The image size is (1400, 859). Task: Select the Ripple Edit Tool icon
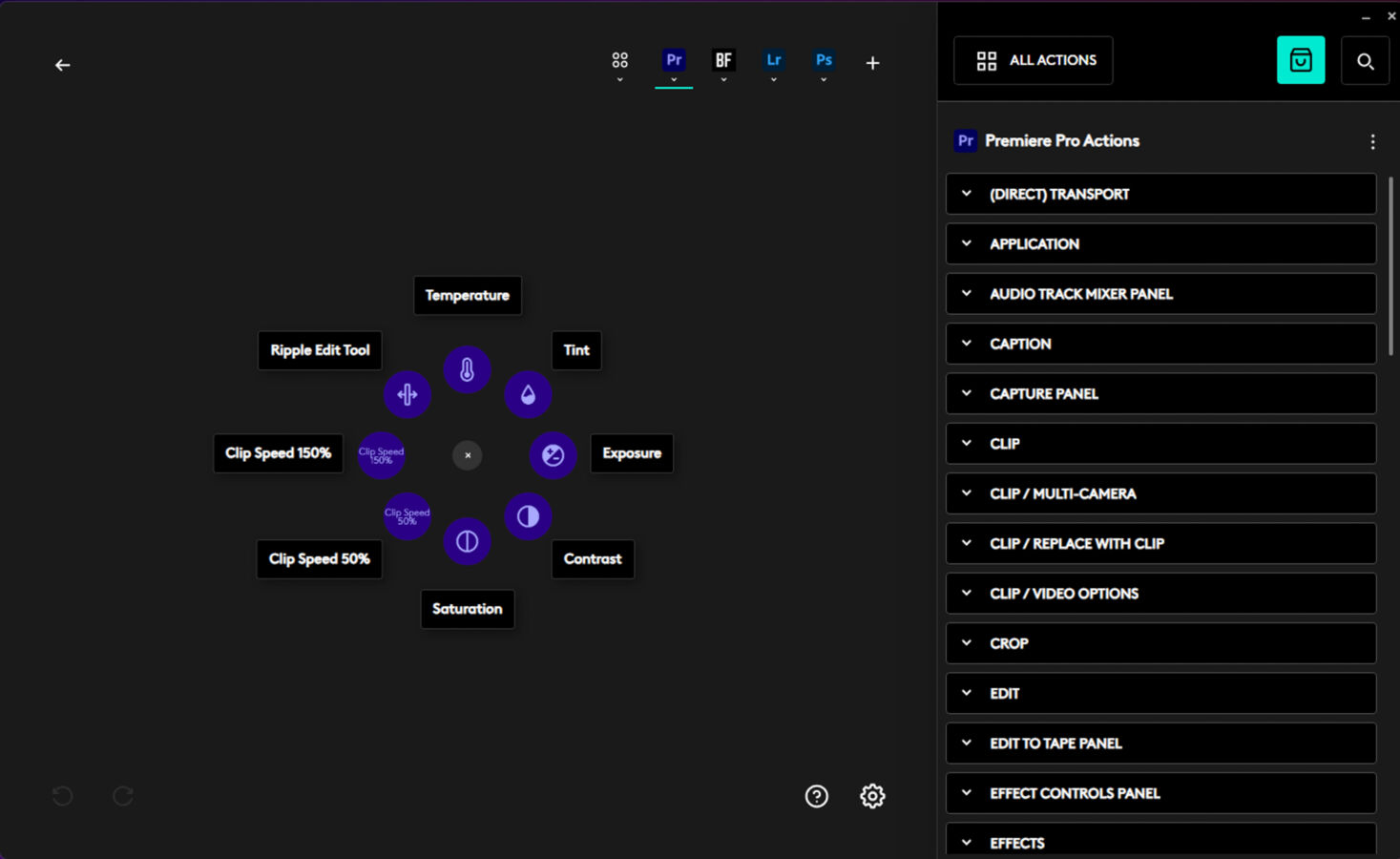click(407, 394)
